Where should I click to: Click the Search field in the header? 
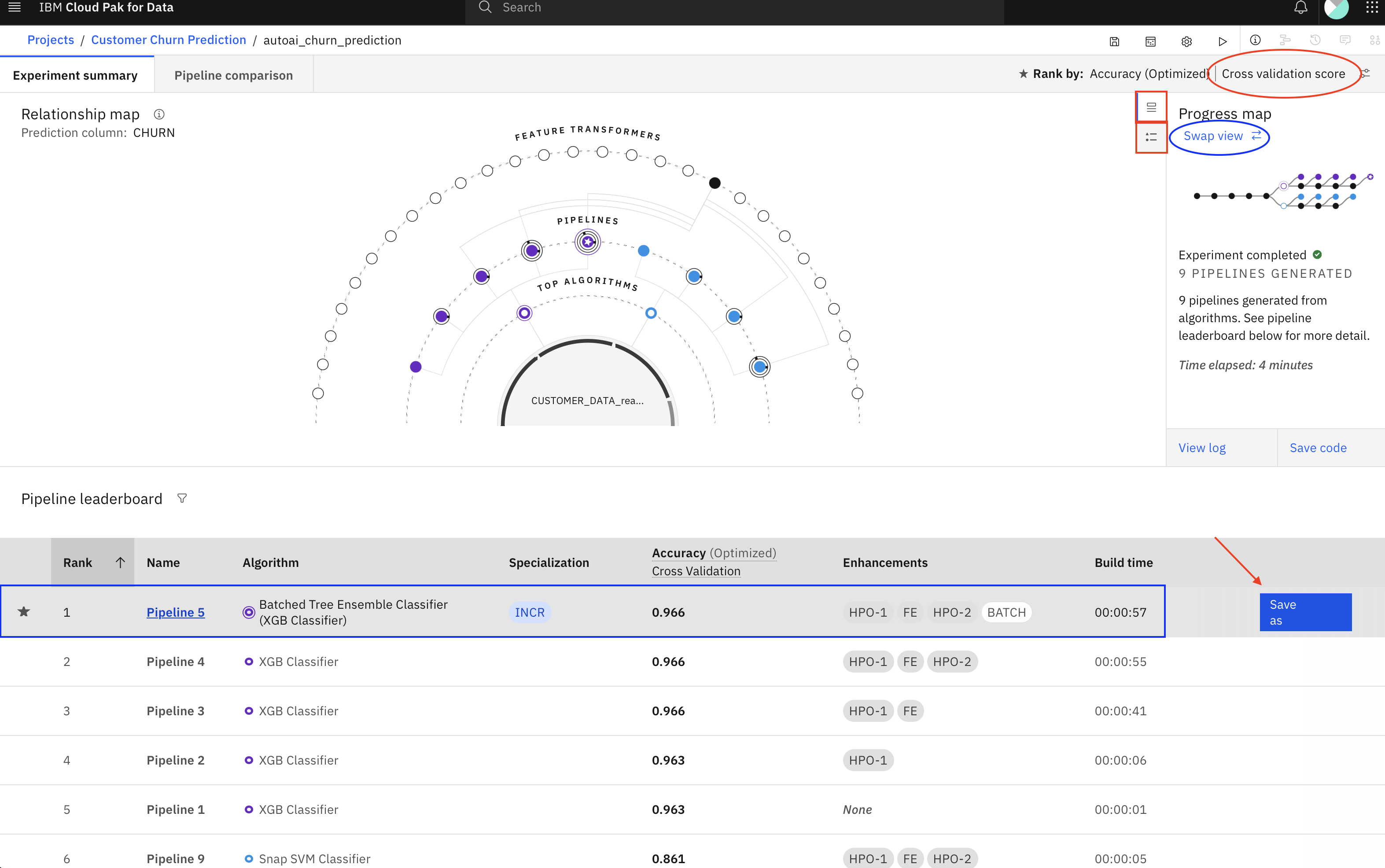(x=734, y=8)
